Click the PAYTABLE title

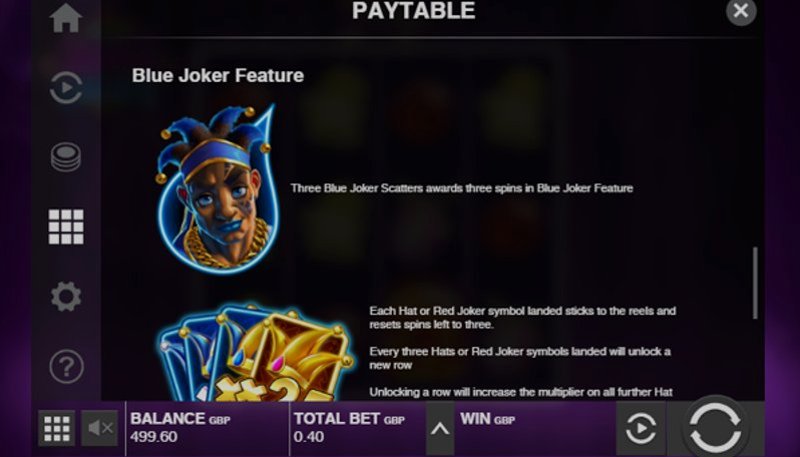coord(414,11)
